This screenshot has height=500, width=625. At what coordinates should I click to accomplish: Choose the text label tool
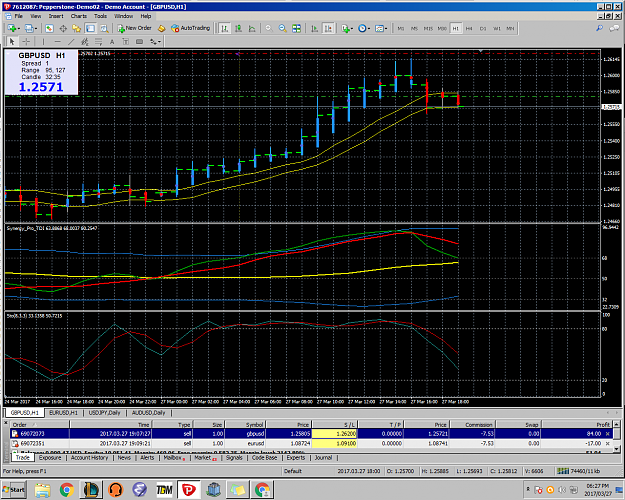point(112,41)
